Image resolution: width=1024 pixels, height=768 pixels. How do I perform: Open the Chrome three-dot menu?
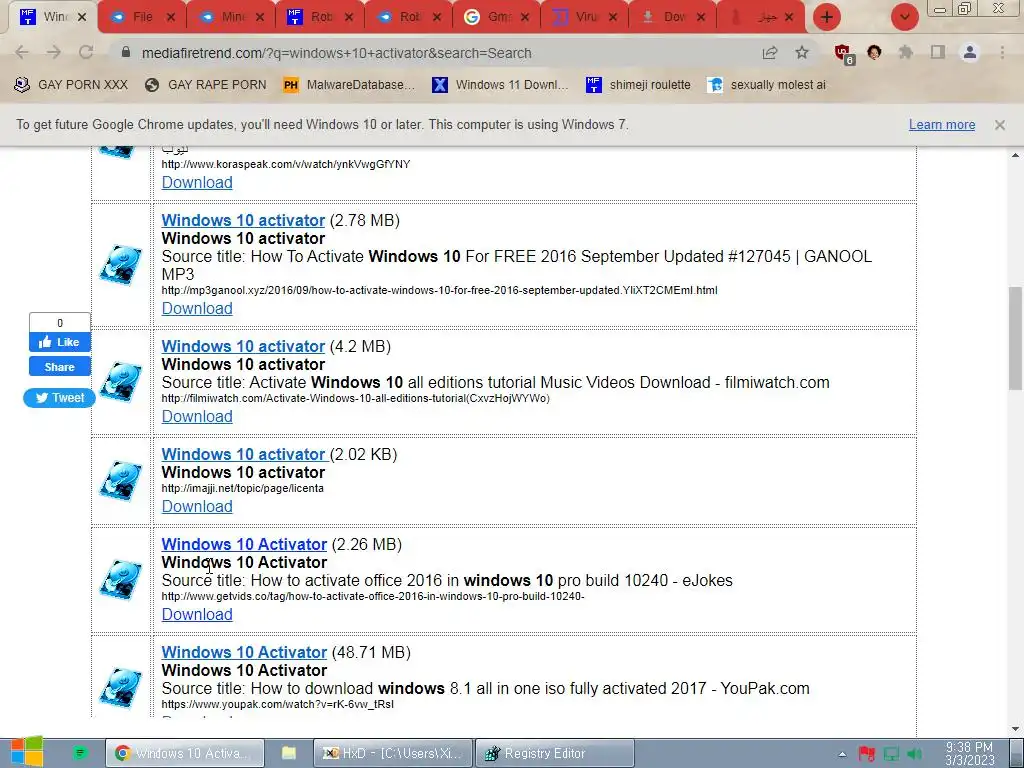coord(1002,53)
